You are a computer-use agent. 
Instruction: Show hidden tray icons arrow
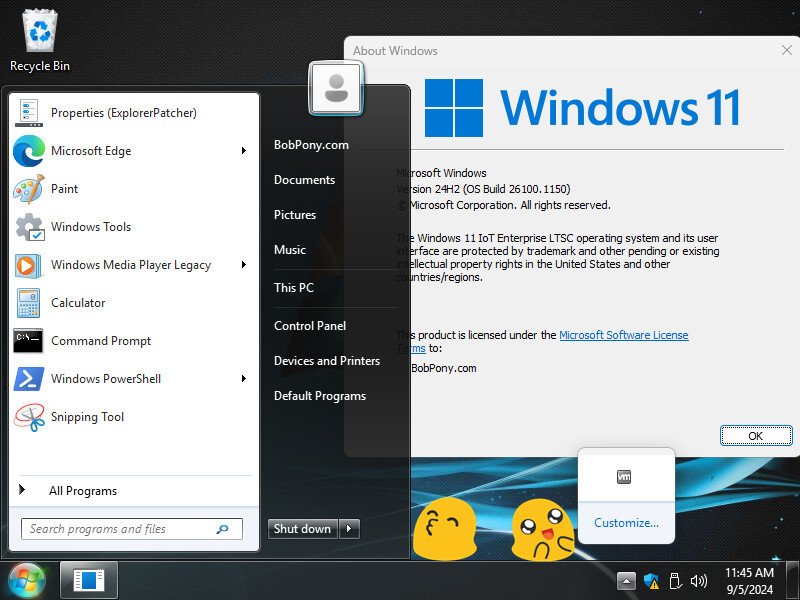(x=627, y=581)
